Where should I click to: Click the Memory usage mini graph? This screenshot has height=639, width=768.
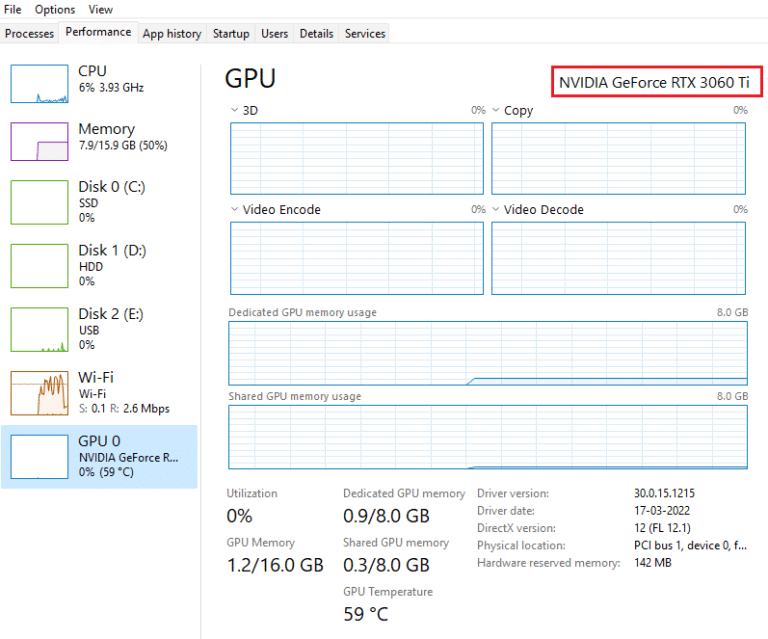[x=39, y=142]
